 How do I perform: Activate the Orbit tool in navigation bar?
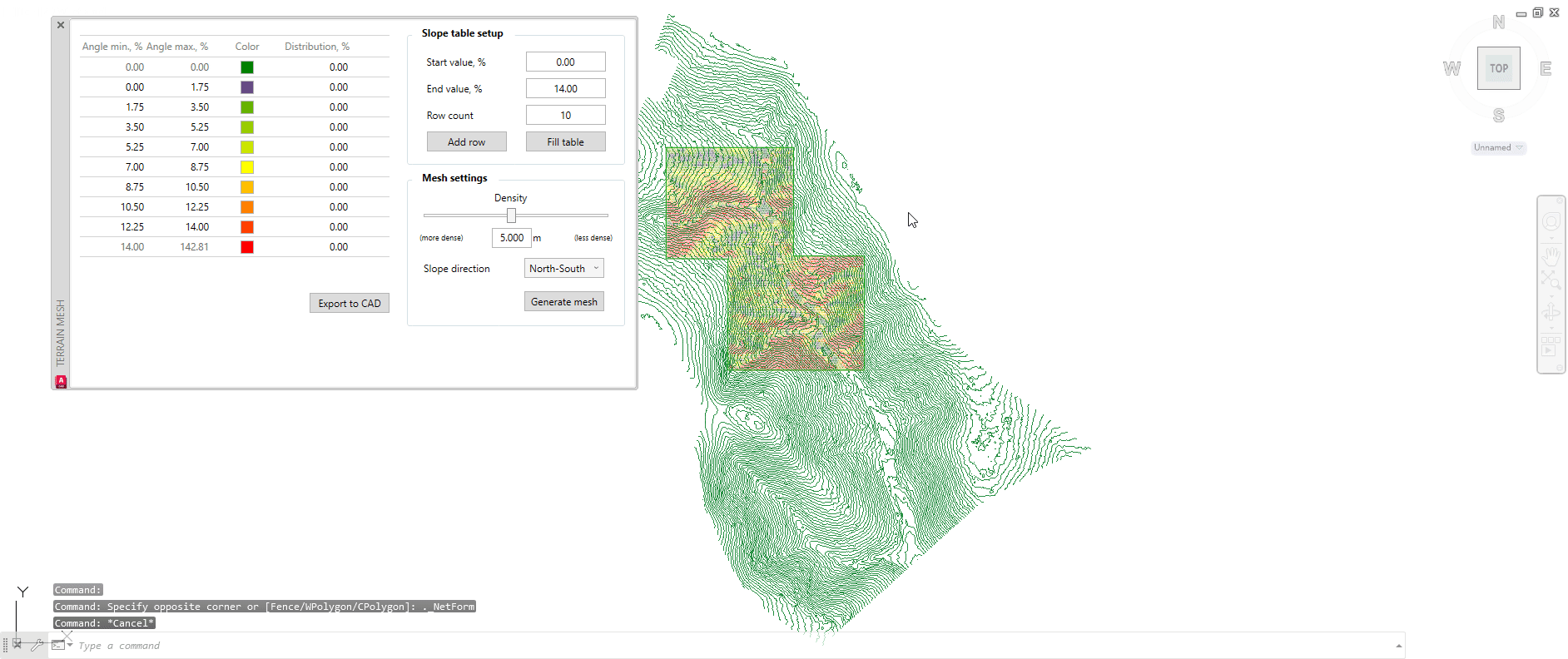pos(1551,313)
